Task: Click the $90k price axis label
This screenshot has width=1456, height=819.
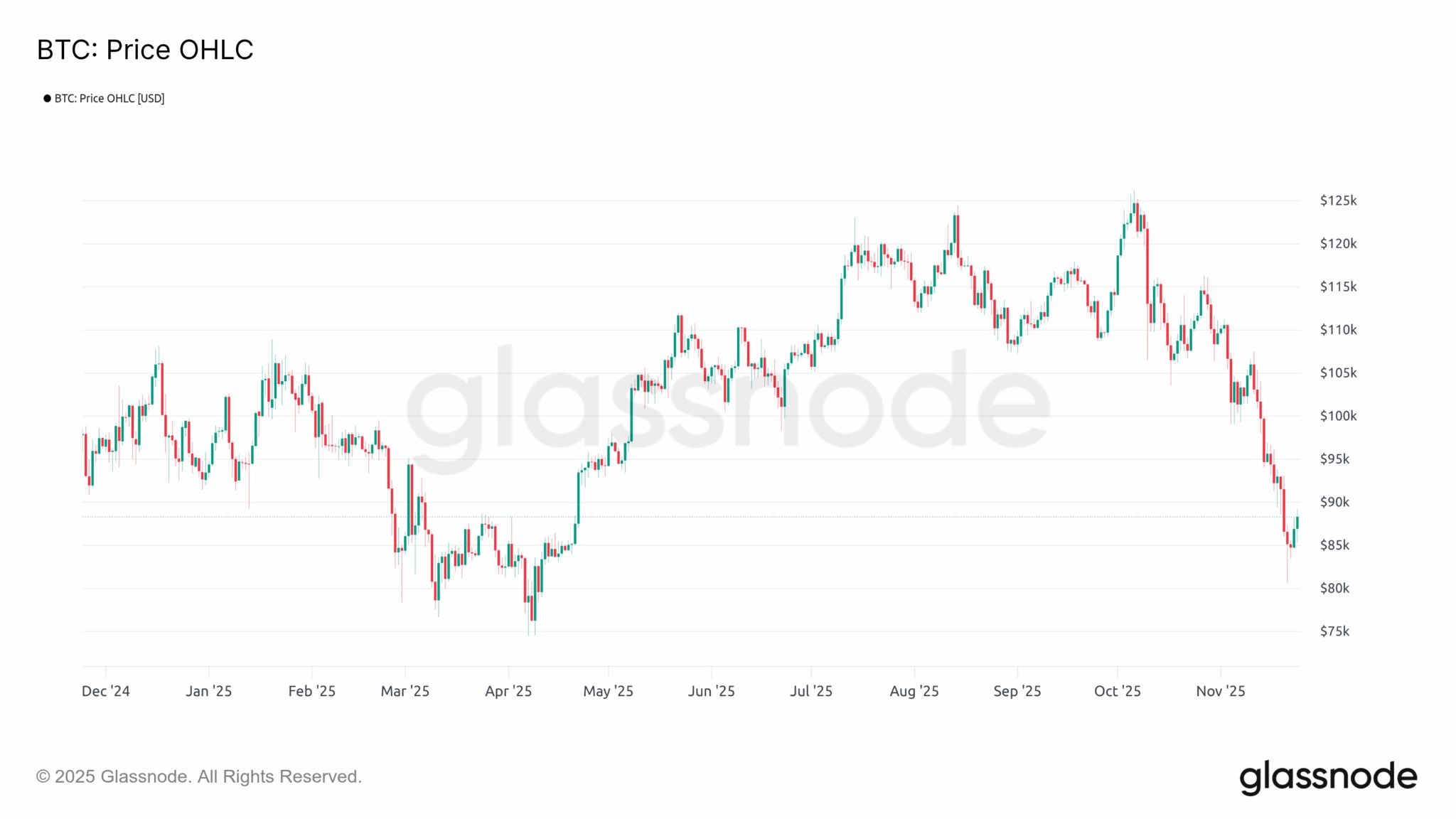Action: pyautogui.click(x=1334, y=502)
